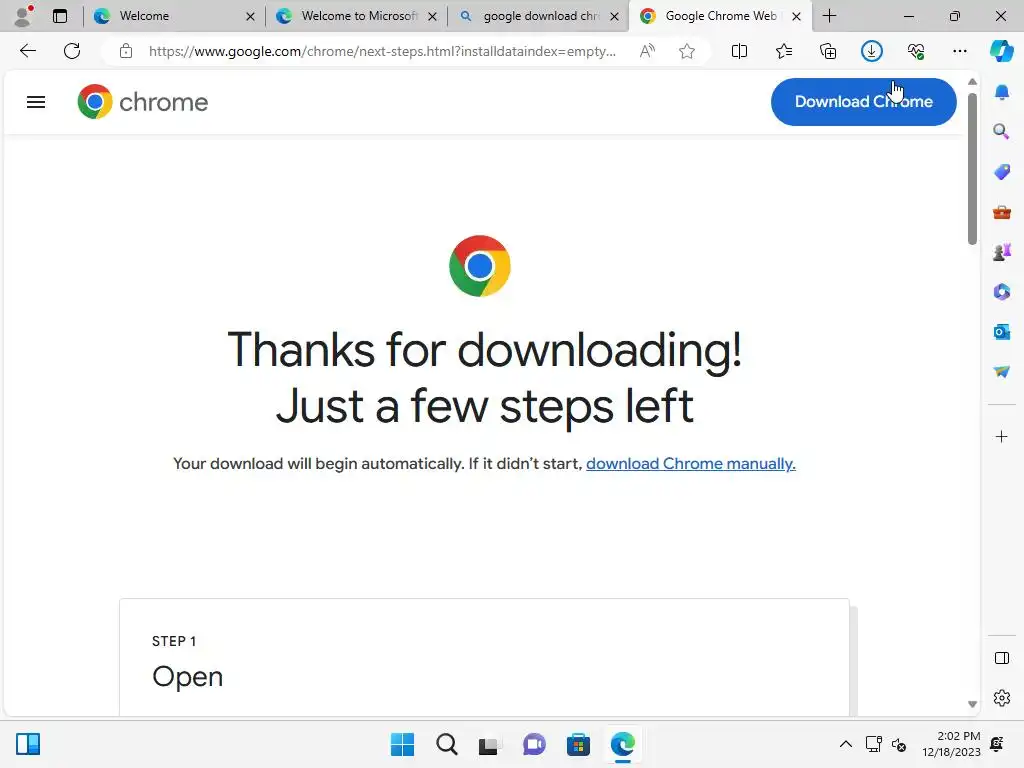The width and height of the screenshot is (1024, 768).
Task: Customize sidebar with plus icon
Action: (x=1002, y=436)
